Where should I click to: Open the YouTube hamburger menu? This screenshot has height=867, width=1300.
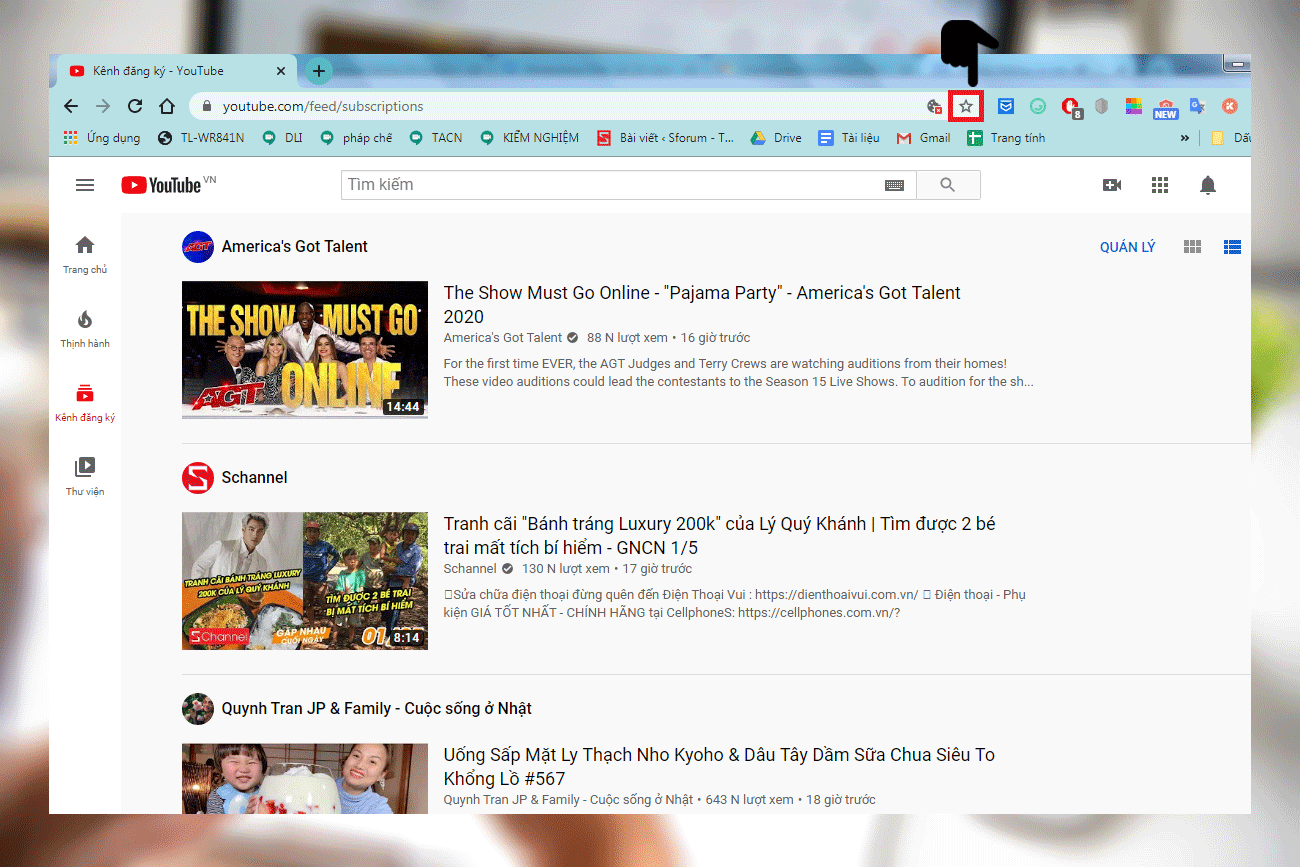click(85, 185)
